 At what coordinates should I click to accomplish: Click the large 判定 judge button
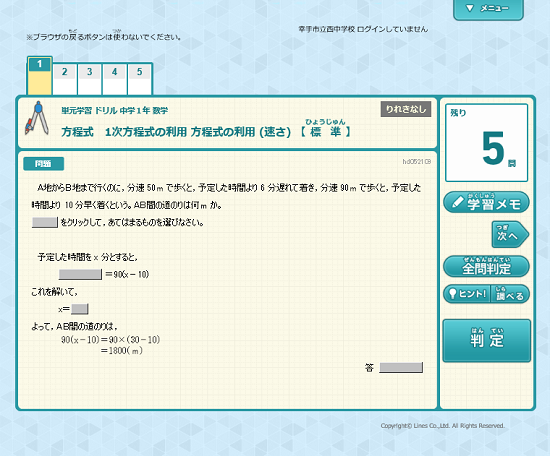487,340
